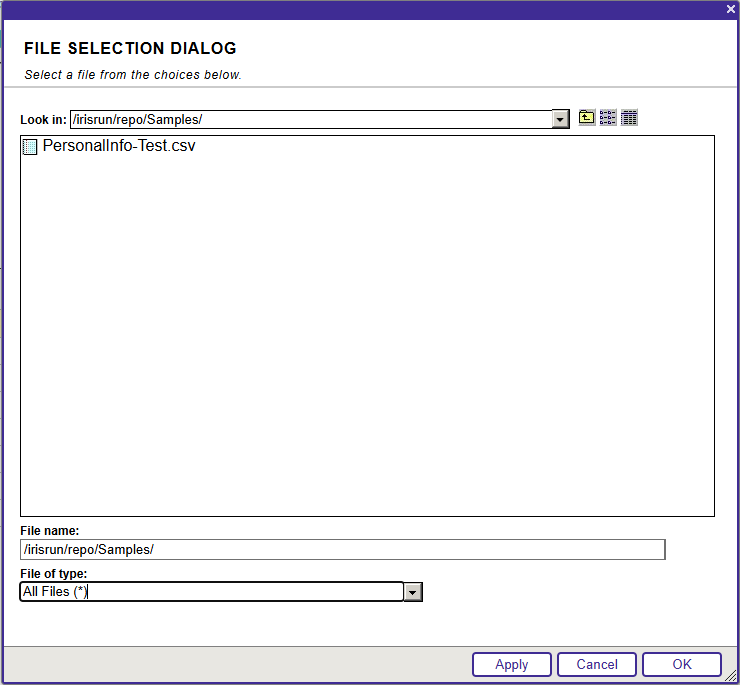Click the File name text field
740x685 pixels.
pos(342,550)
